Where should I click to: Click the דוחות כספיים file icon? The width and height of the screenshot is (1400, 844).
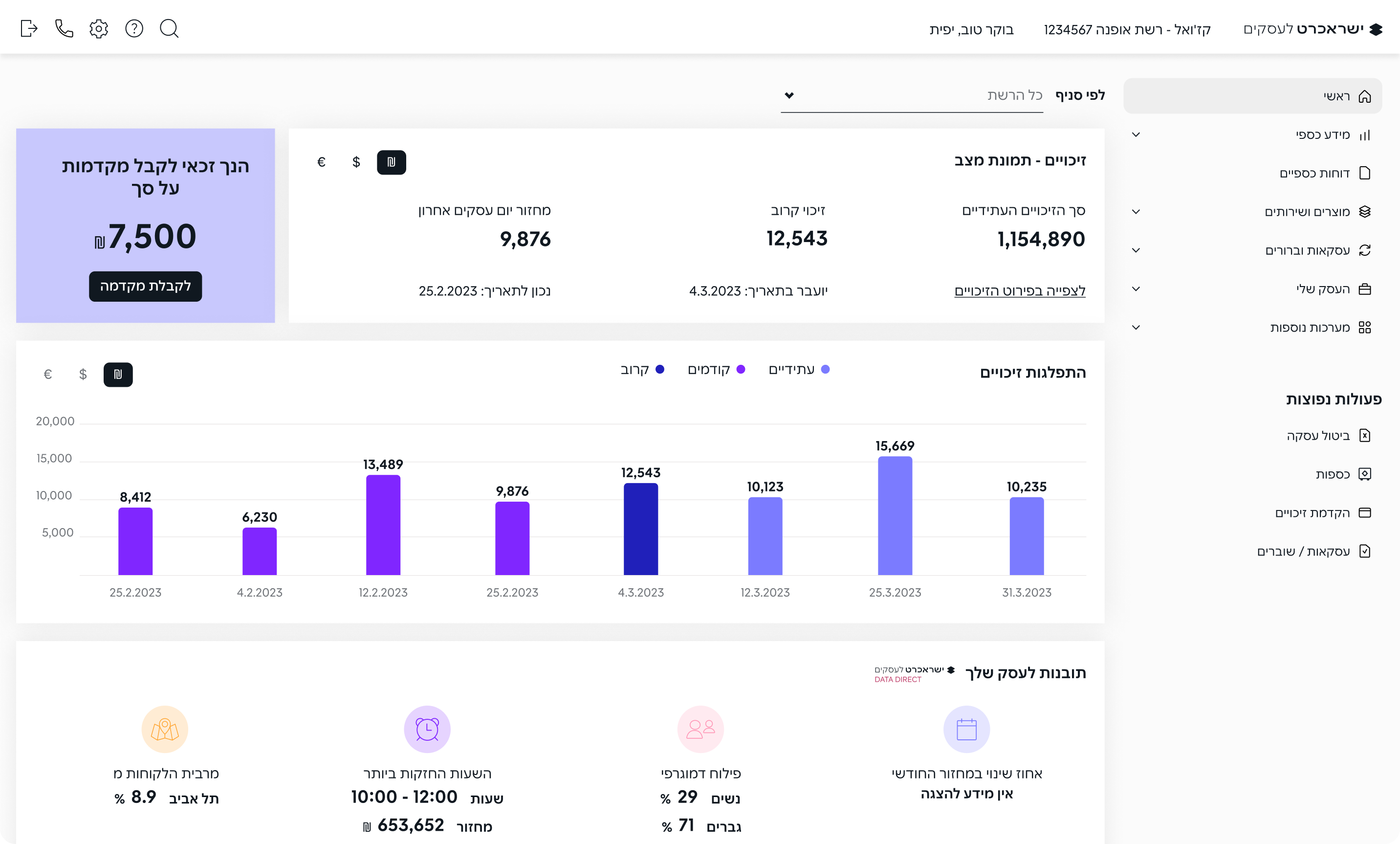point(1365,173)
